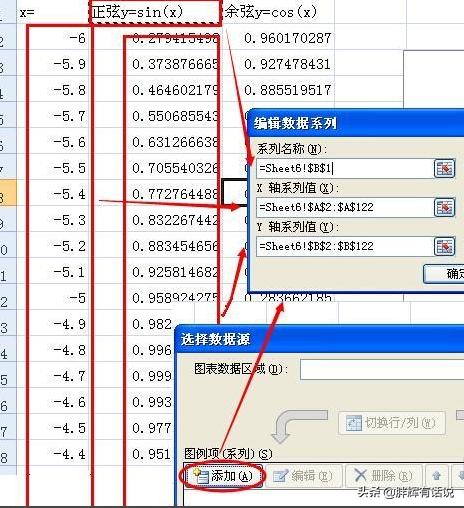The width and height of the screenshot is (464, 508).
Task: Click title bar of 编辑数据系列 dialog
Action: click(356, 123)
